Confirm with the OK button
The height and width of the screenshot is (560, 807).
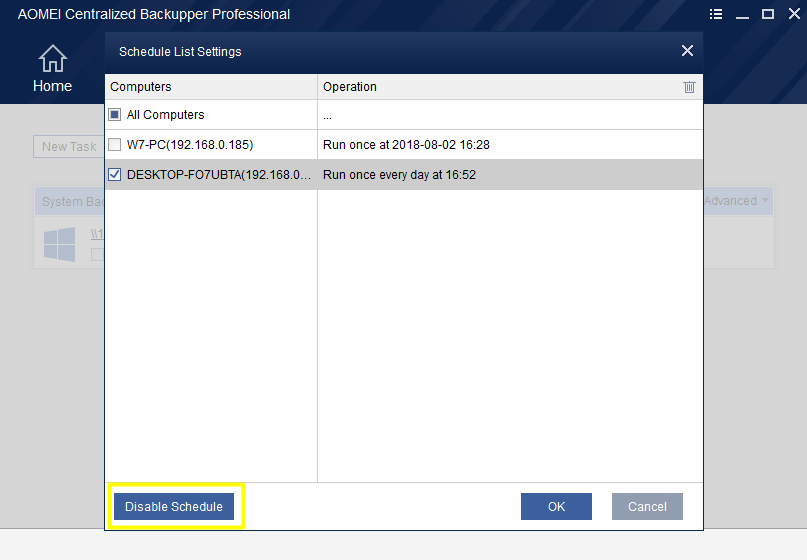click(556, 506)
